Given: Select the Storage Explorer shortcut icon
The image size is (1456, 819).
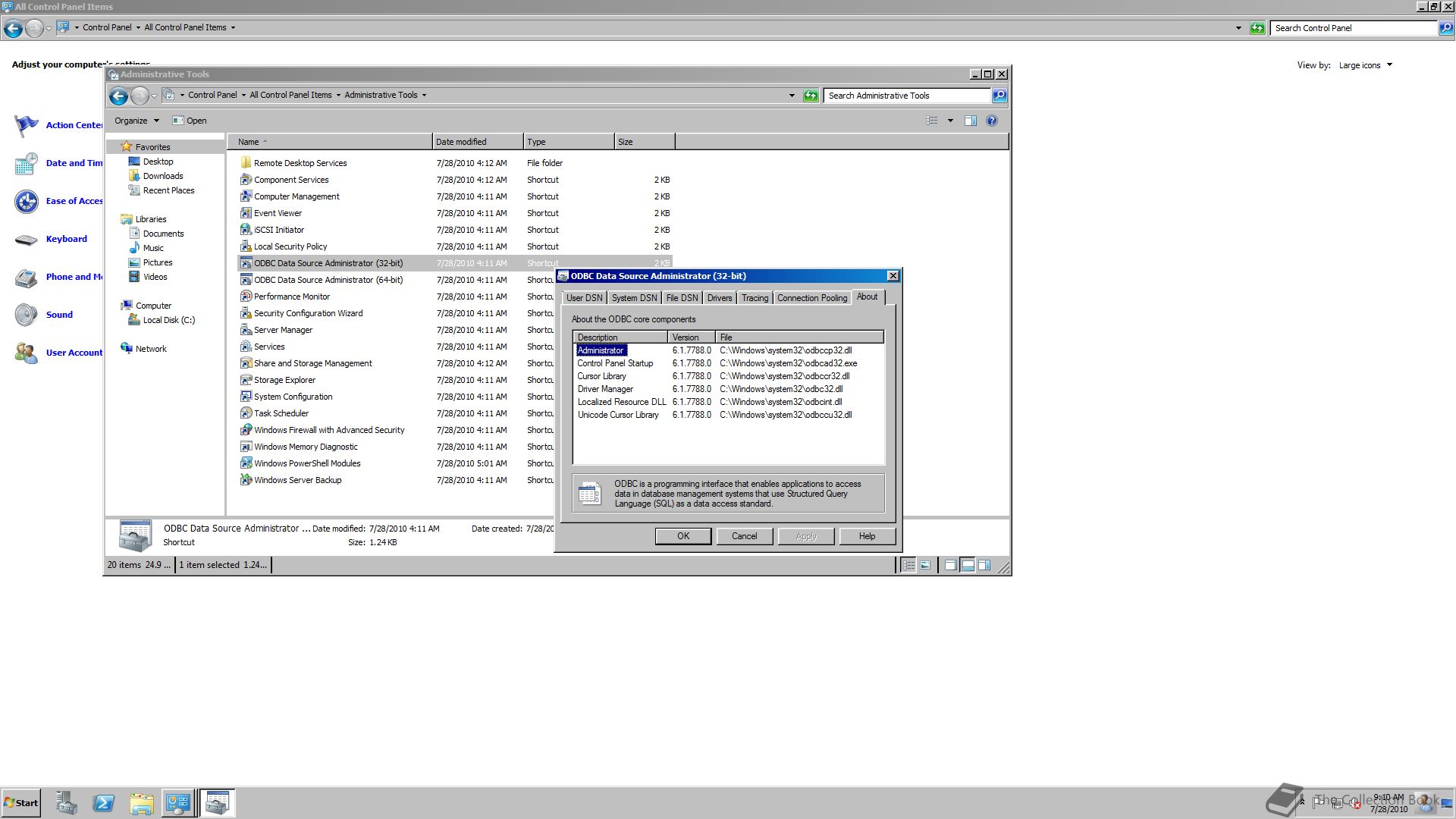Looking at the screenshot, I should tap(246, 380).
